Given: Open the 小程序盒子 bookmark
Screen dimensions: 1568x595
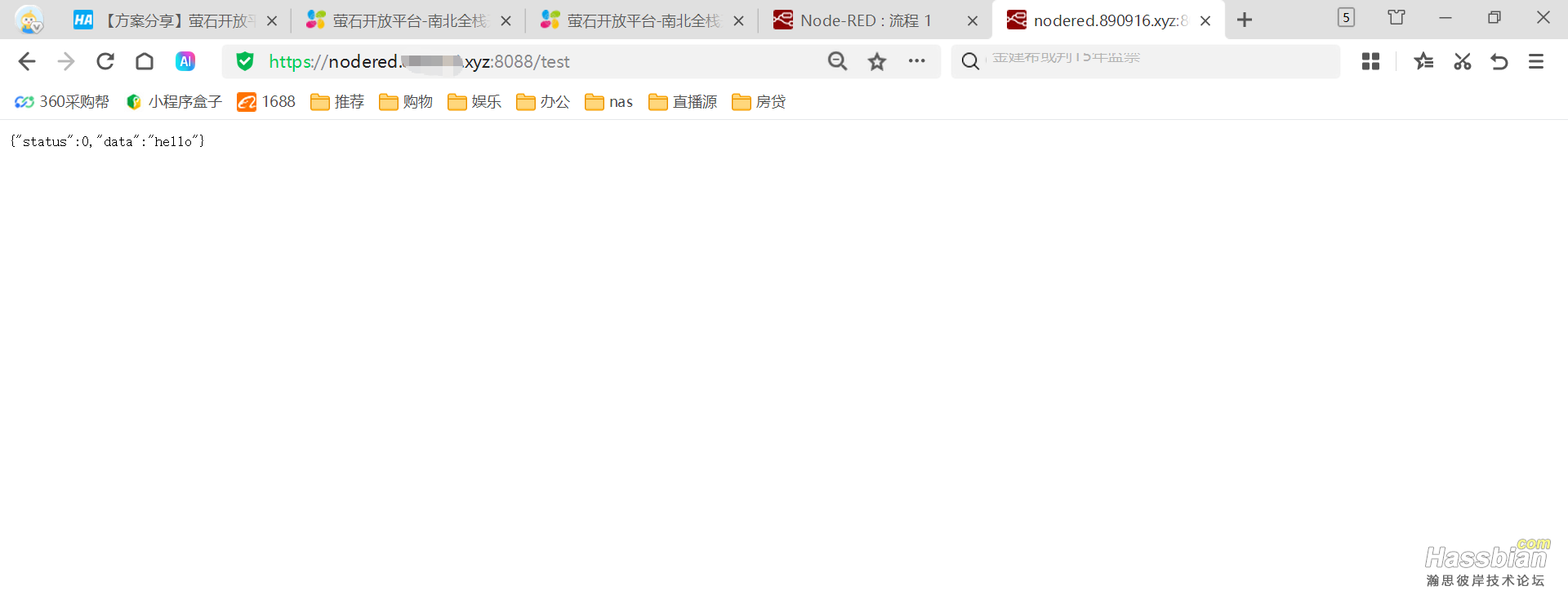Looking at the screenshot, I should 174,102.
